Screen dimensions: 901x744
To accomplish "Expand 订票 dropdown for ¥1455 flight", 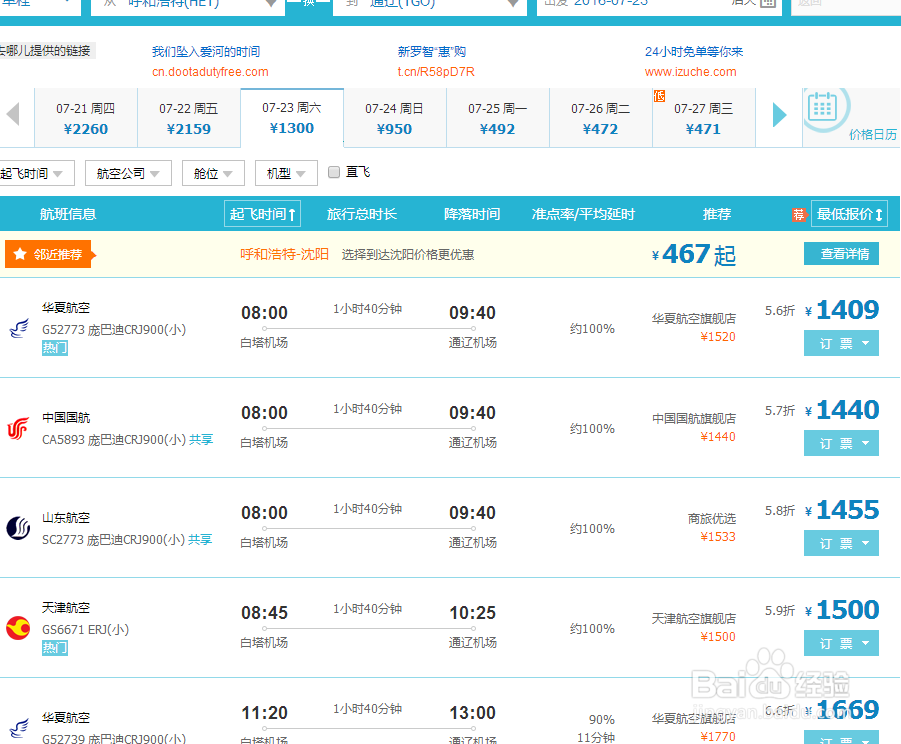I will coord(841,543).
